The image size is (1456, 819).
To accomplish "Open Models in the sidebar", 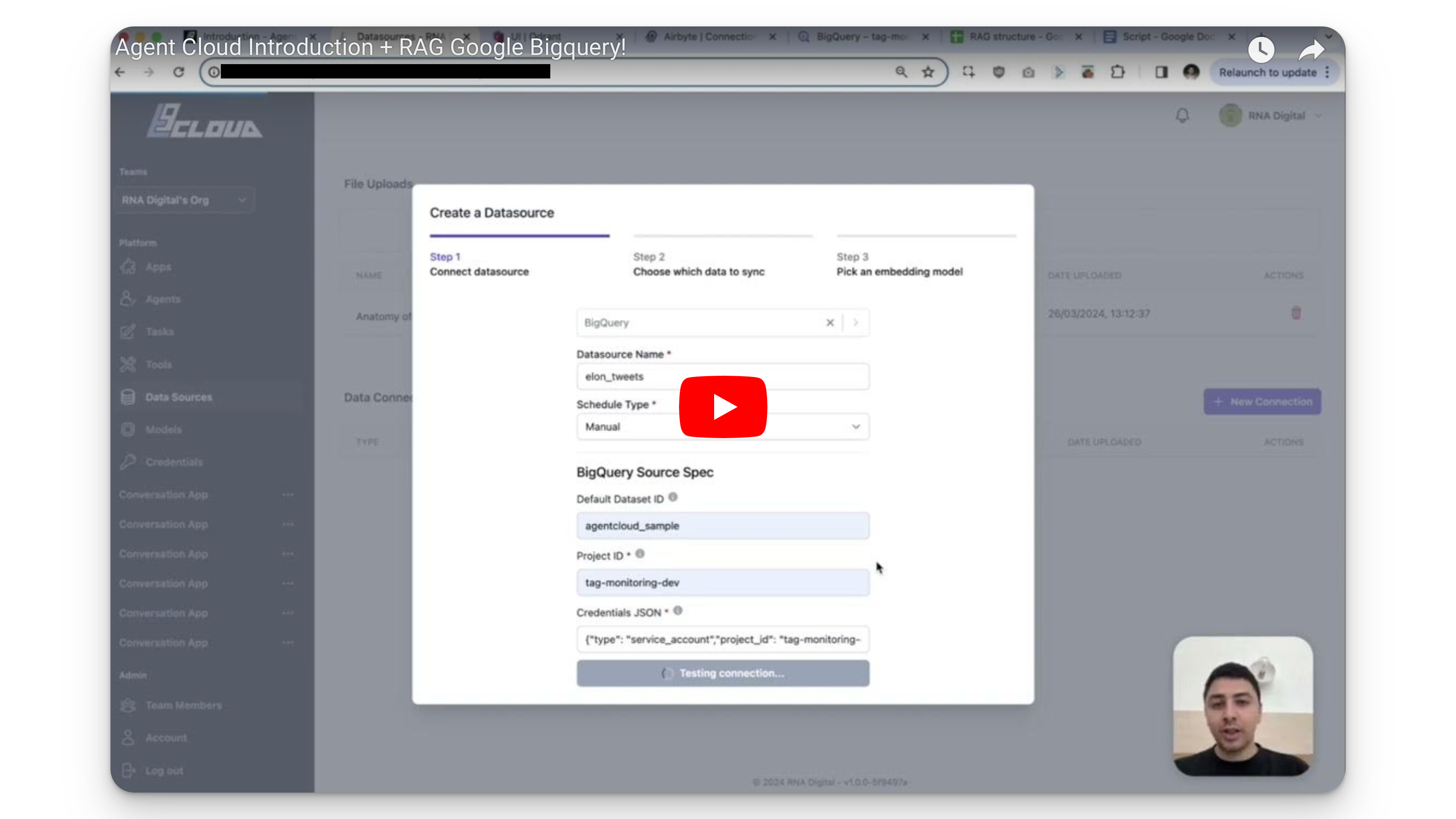I will coord(163,429).
